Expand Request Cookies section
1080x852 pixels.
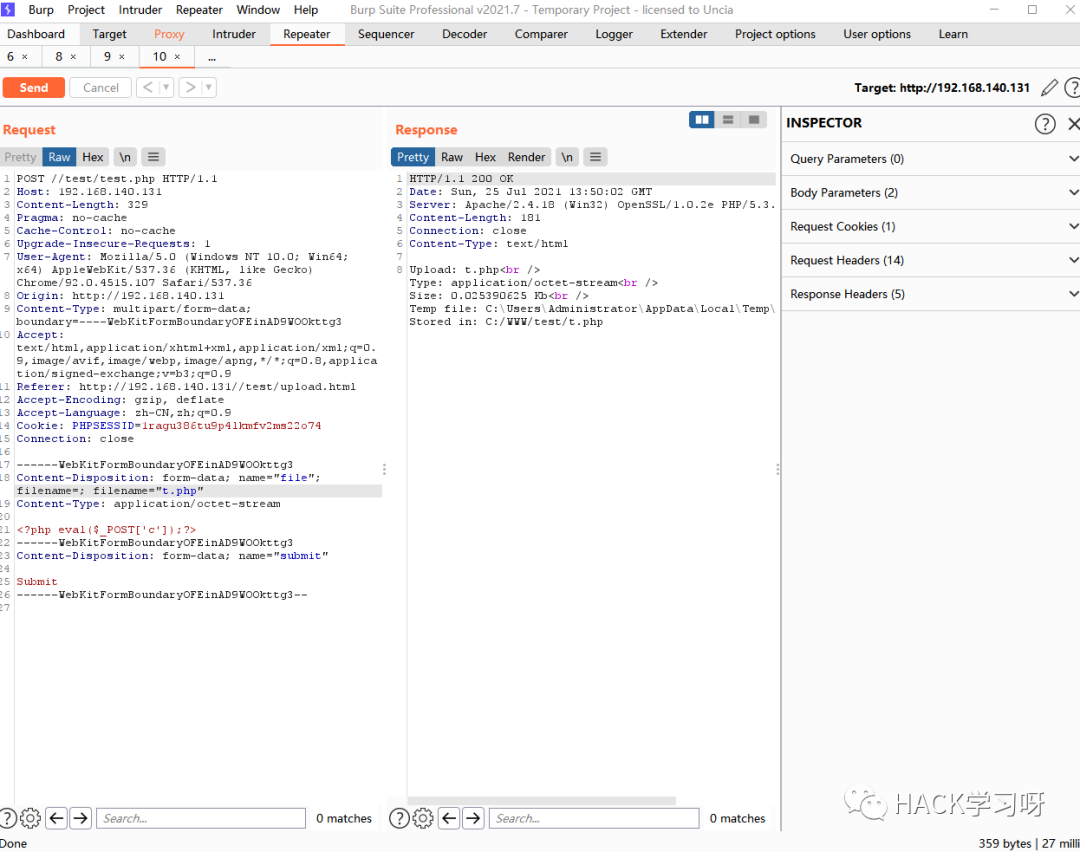(x=931, y=227)
